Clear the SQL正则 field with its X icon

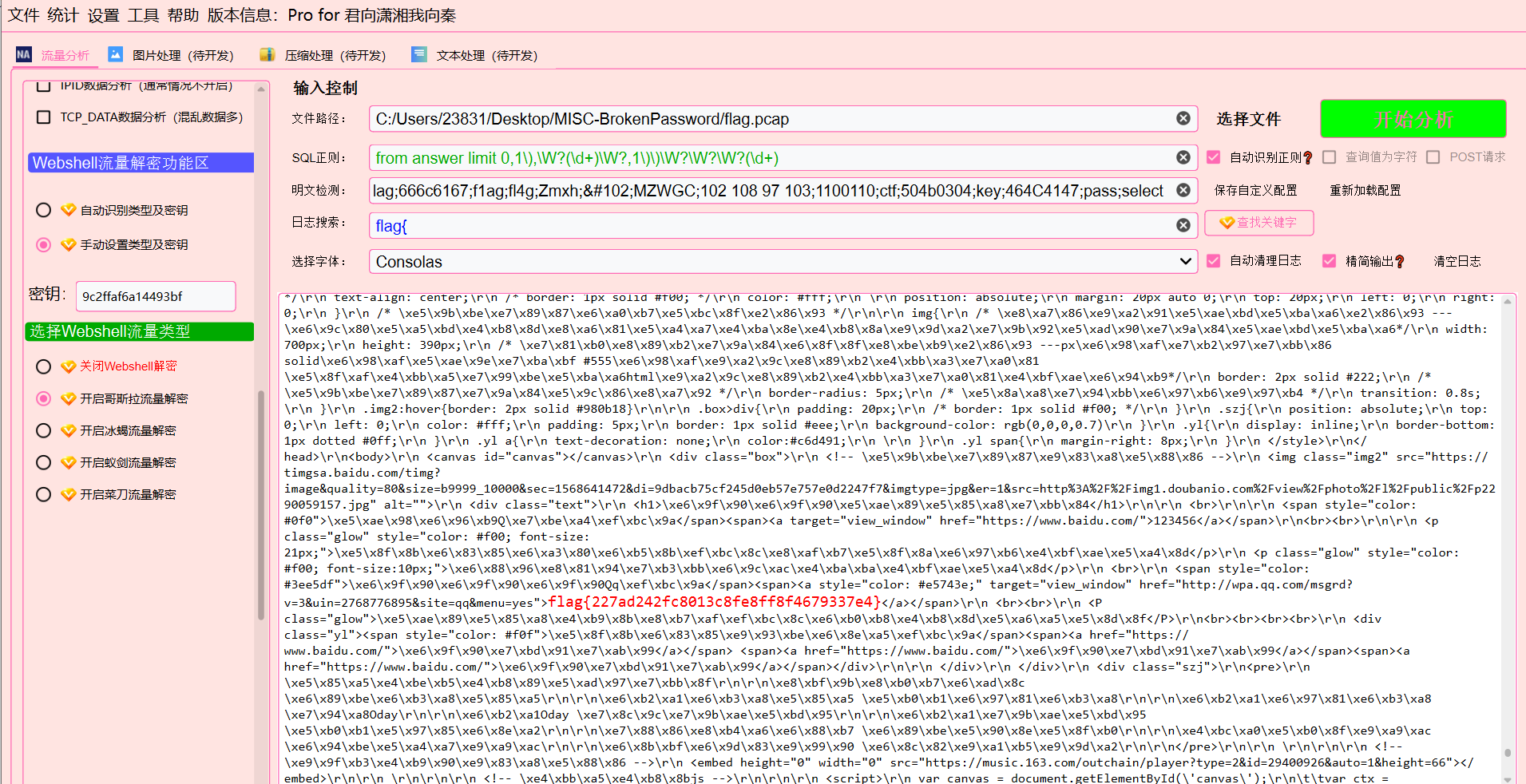tap(1183, 157)
